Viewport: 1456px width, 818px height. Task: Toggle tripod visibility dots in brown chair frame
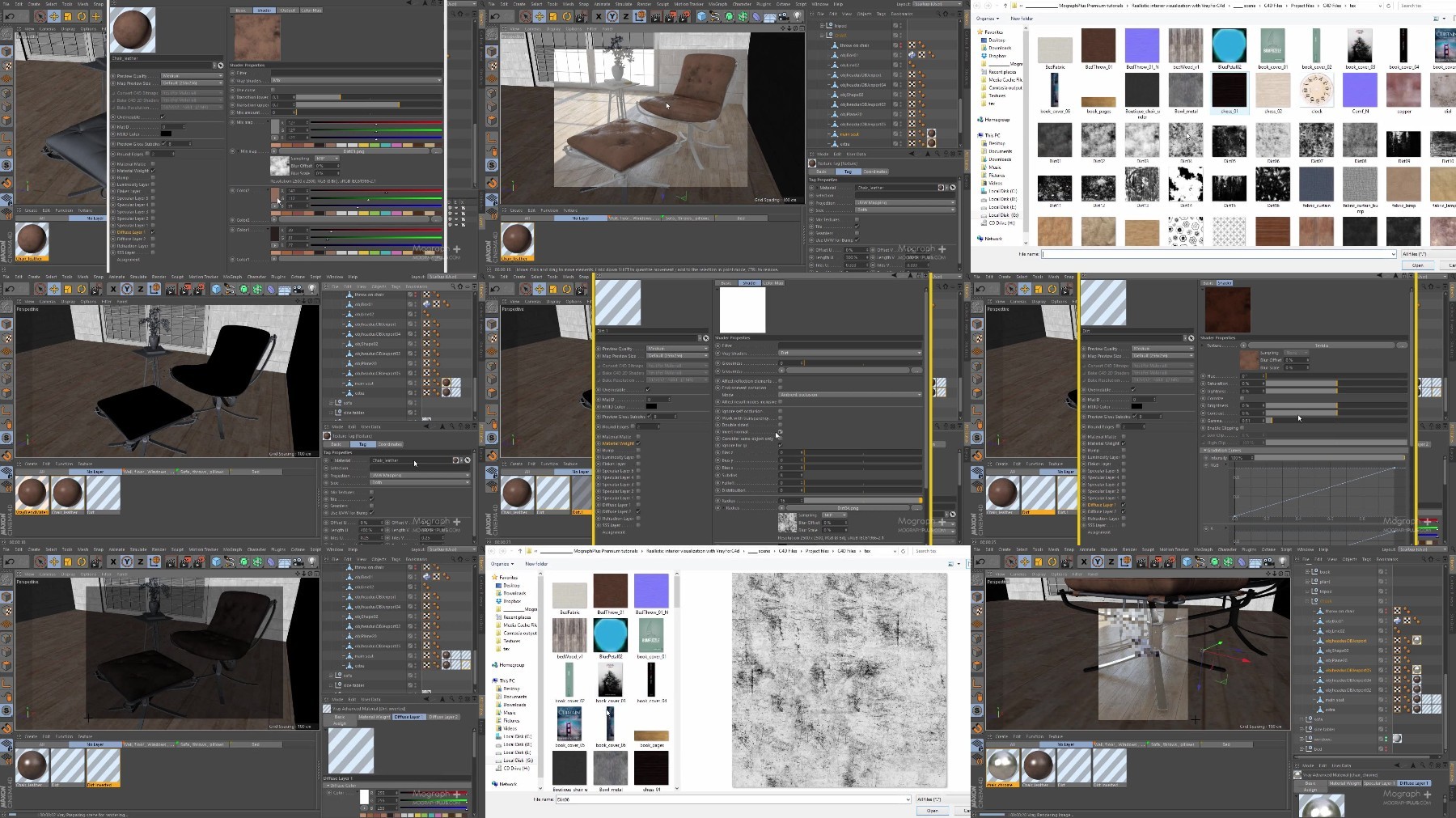click(x=900, y=26)
